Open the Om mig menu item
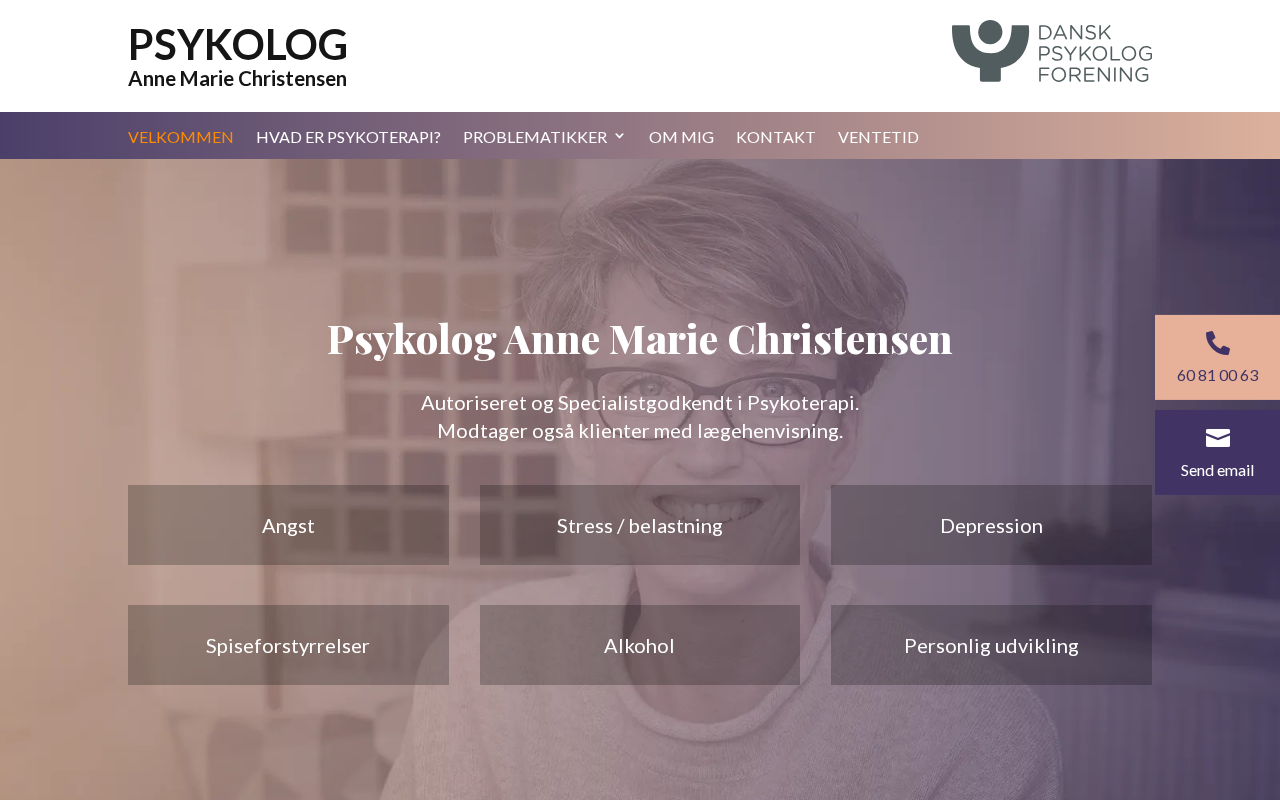Viewport: 1280px width, 800px height. tap(681, 137)
